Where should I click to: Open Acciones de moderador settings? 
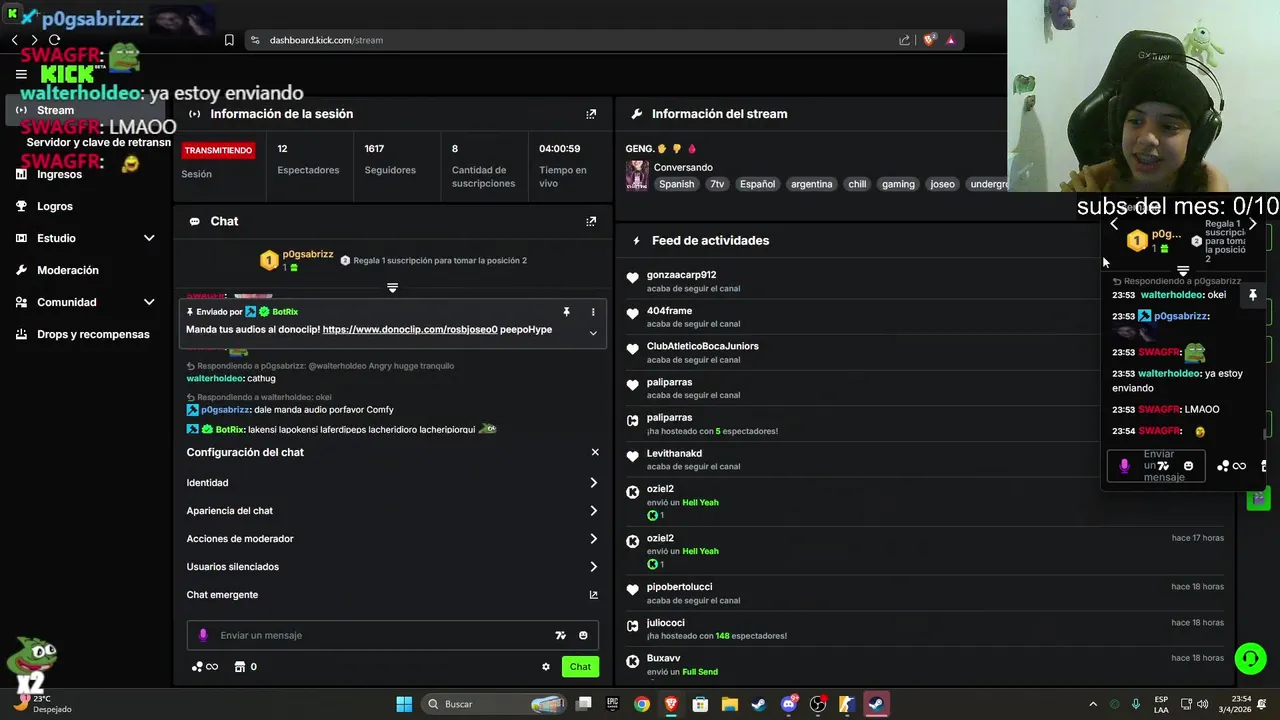click(x=392, y=538)
